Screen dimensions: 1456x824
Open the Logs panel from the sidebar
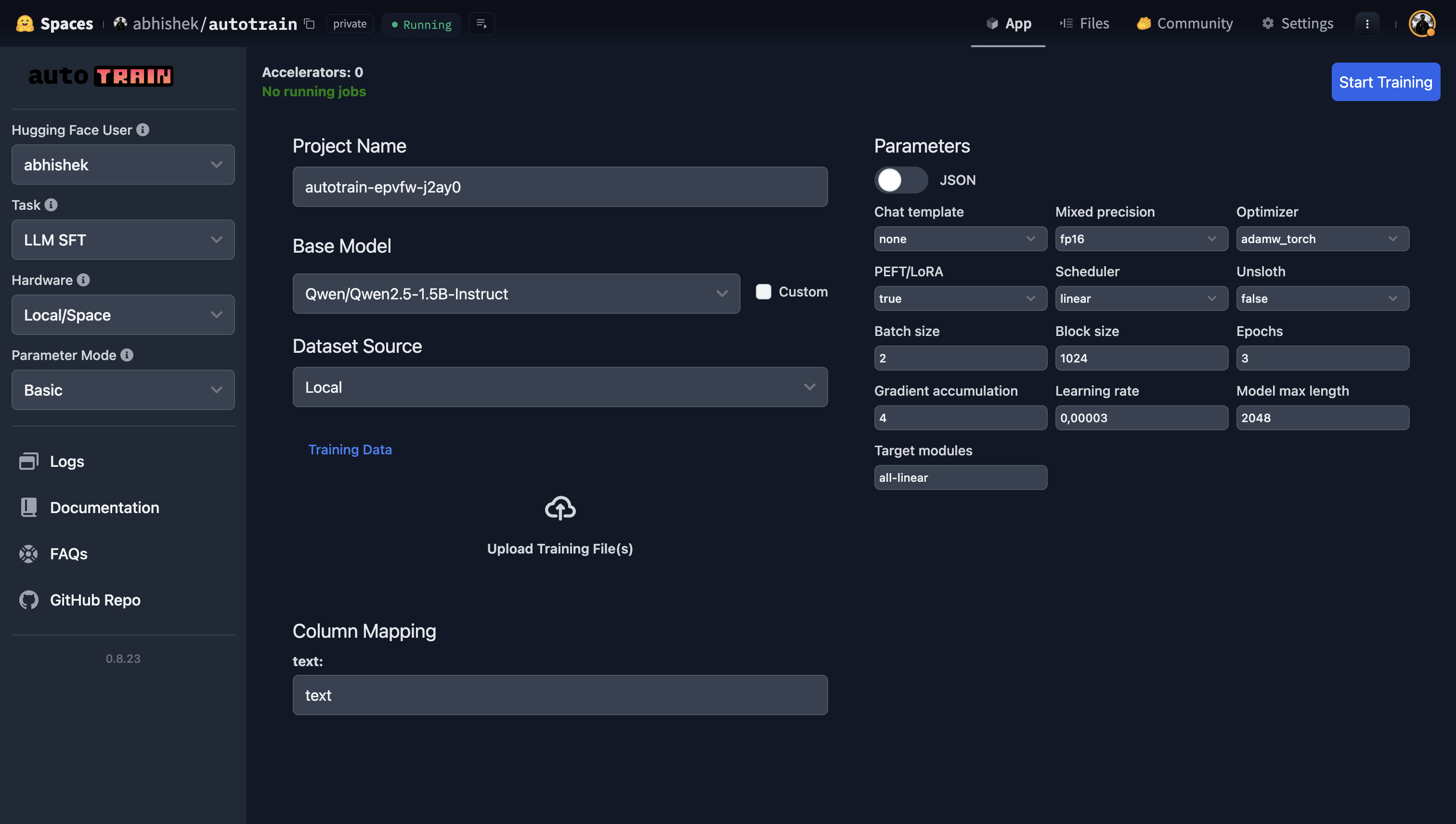click(x=66, y=461)
